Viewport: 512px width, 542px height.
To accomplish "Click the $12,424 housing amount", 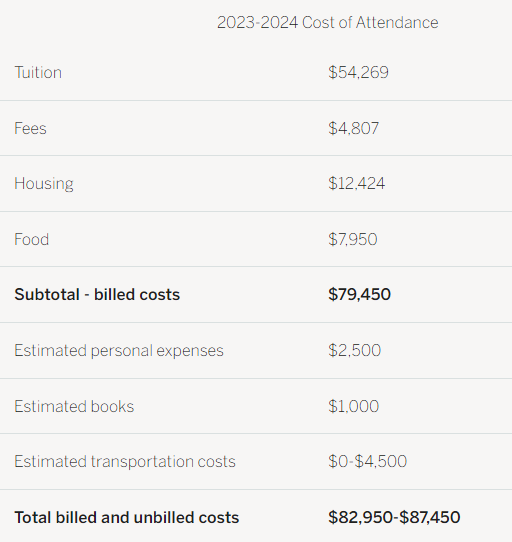I will (356, 184).
